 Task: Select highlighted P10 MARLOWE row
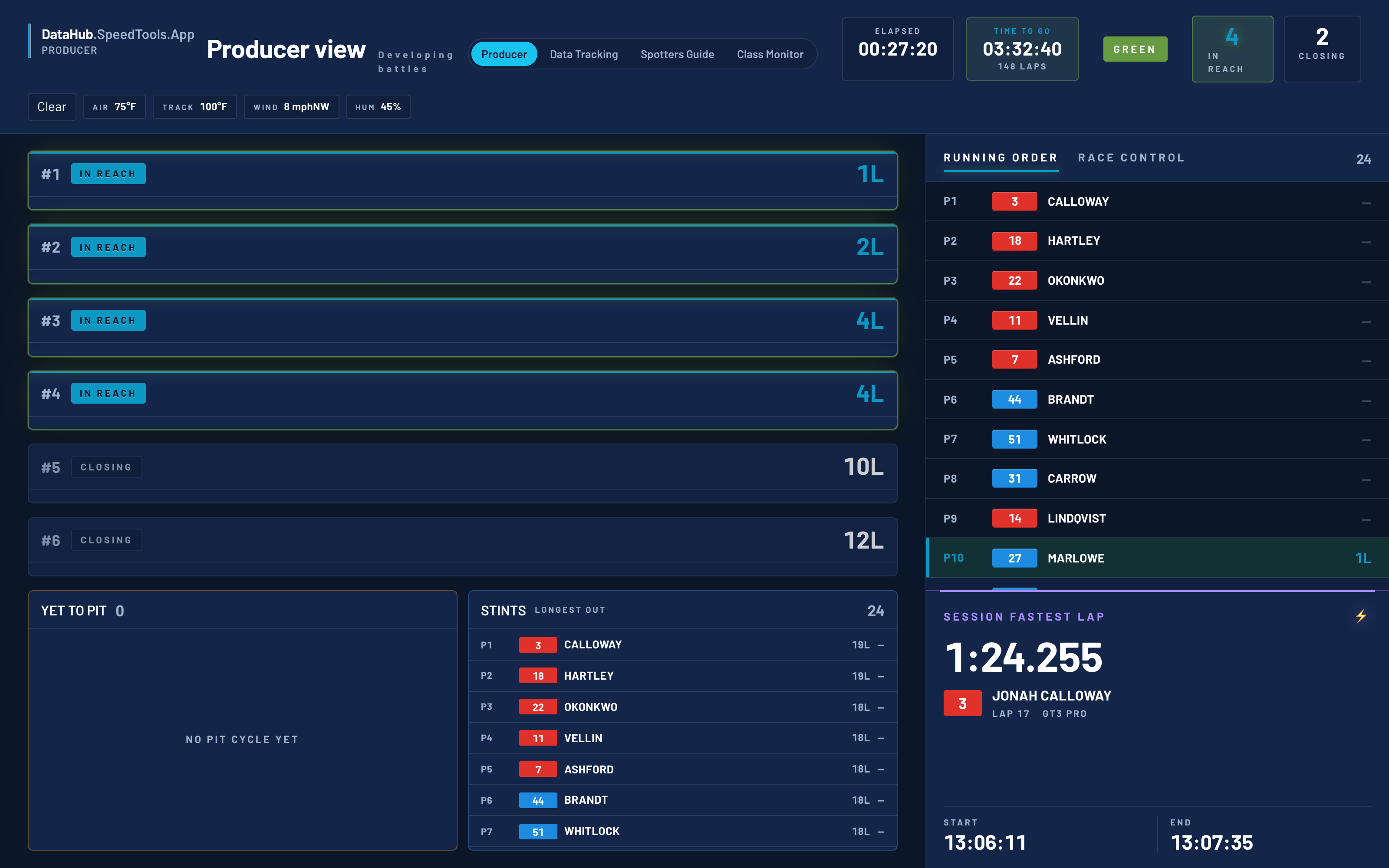click(x=1157, y=558)
